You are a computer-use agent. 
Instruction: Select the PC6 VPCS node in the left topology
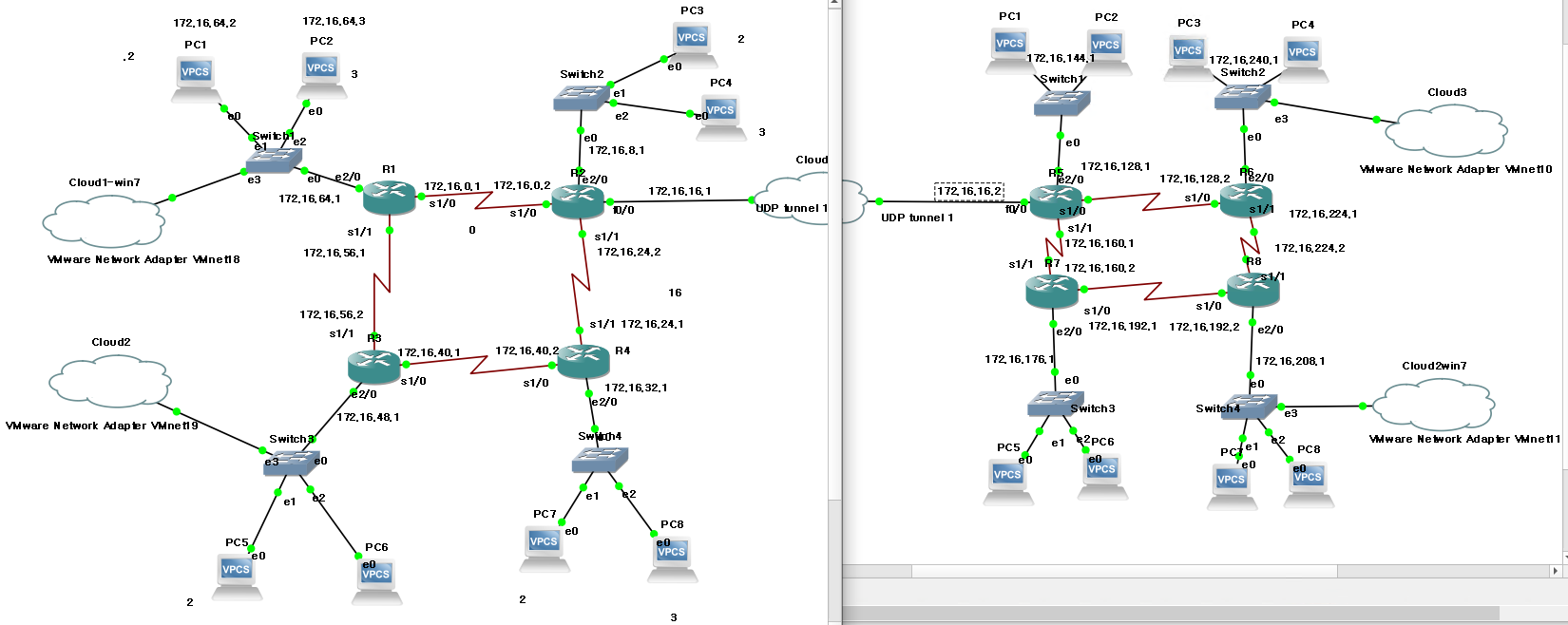[376, 581]
